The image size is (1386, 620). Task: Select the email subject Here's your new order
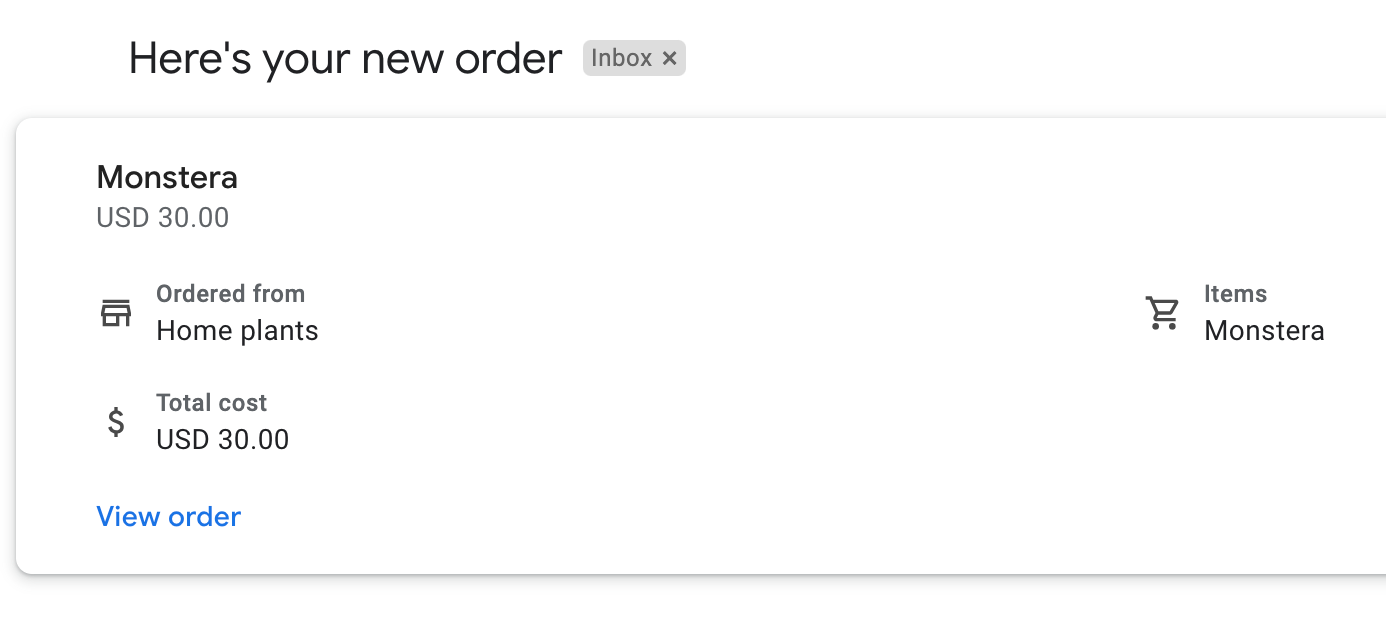(x=344, y=58)
